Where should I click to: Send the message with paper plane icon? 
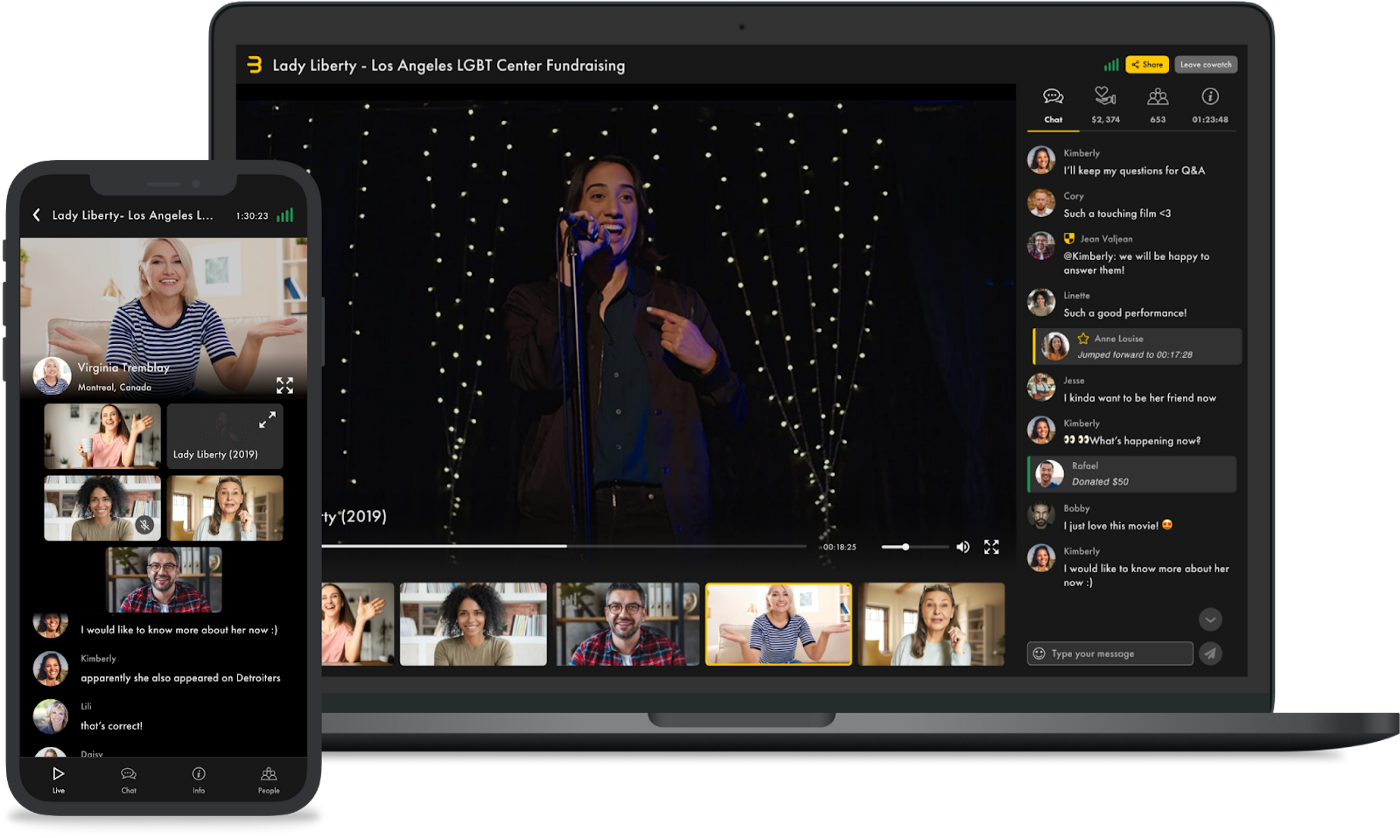(x=1210, y=653)
